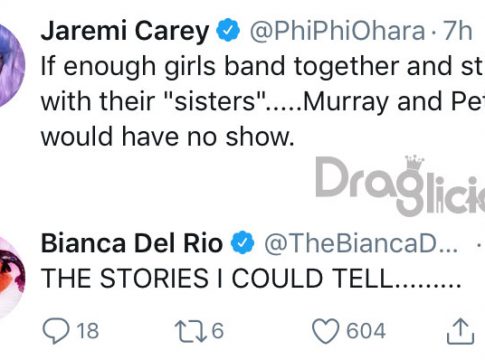Click the reply speech bubble icon
Screen dimensions: 485x360
click(56, 330)
